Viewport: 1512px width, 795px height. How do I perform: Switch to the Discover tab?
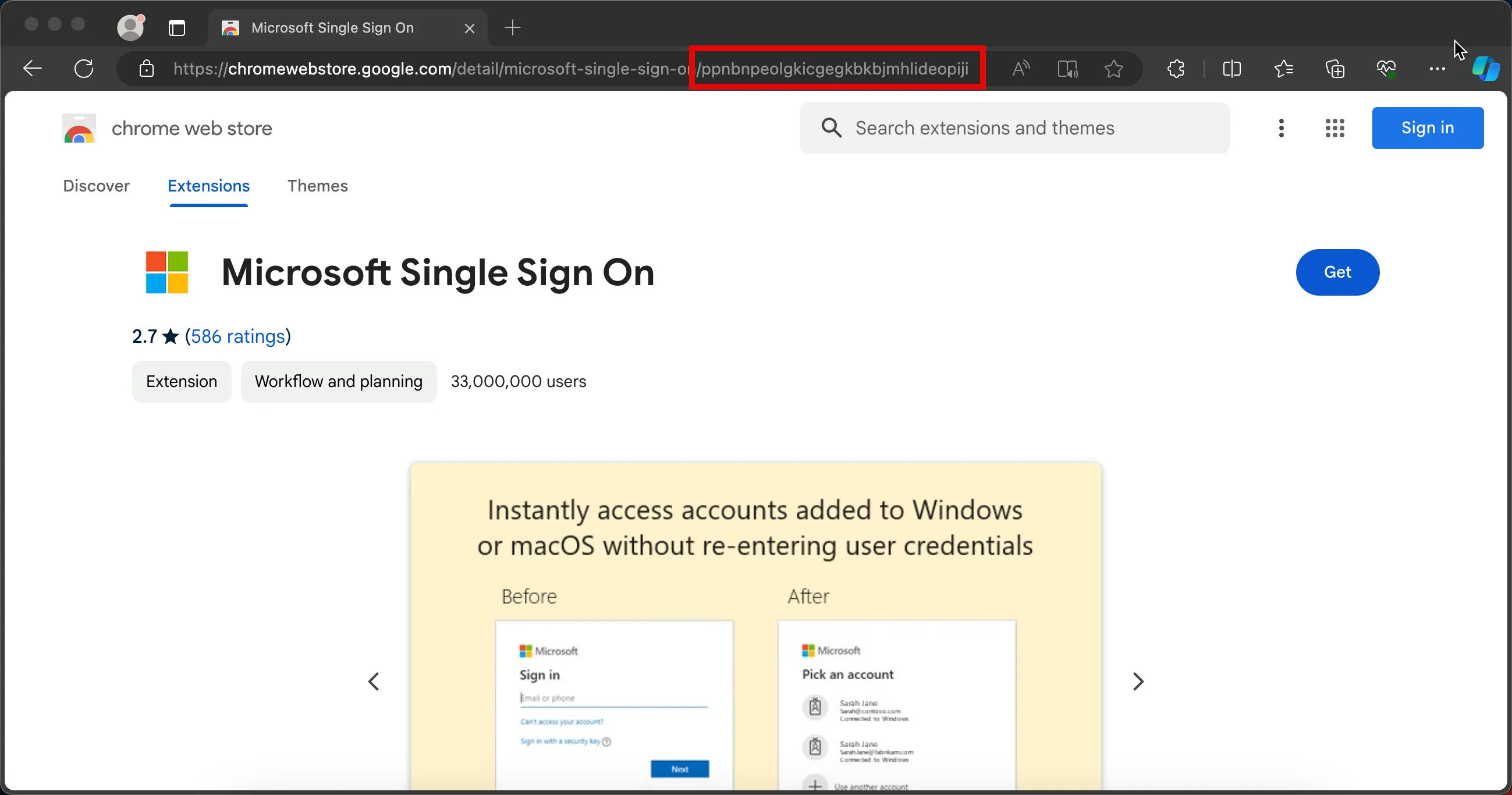[x=96, y=186]
